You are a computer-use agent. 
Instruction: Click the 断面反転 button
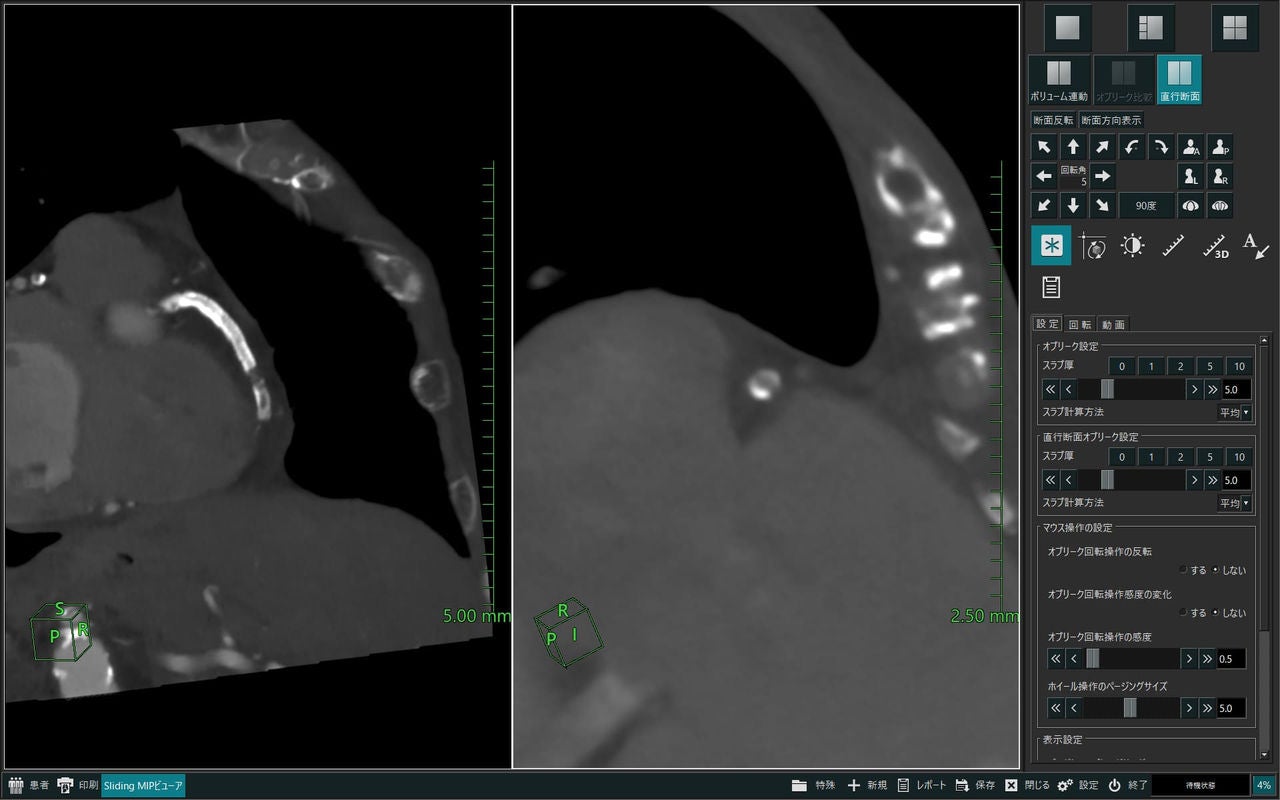tap(1053, 120)
